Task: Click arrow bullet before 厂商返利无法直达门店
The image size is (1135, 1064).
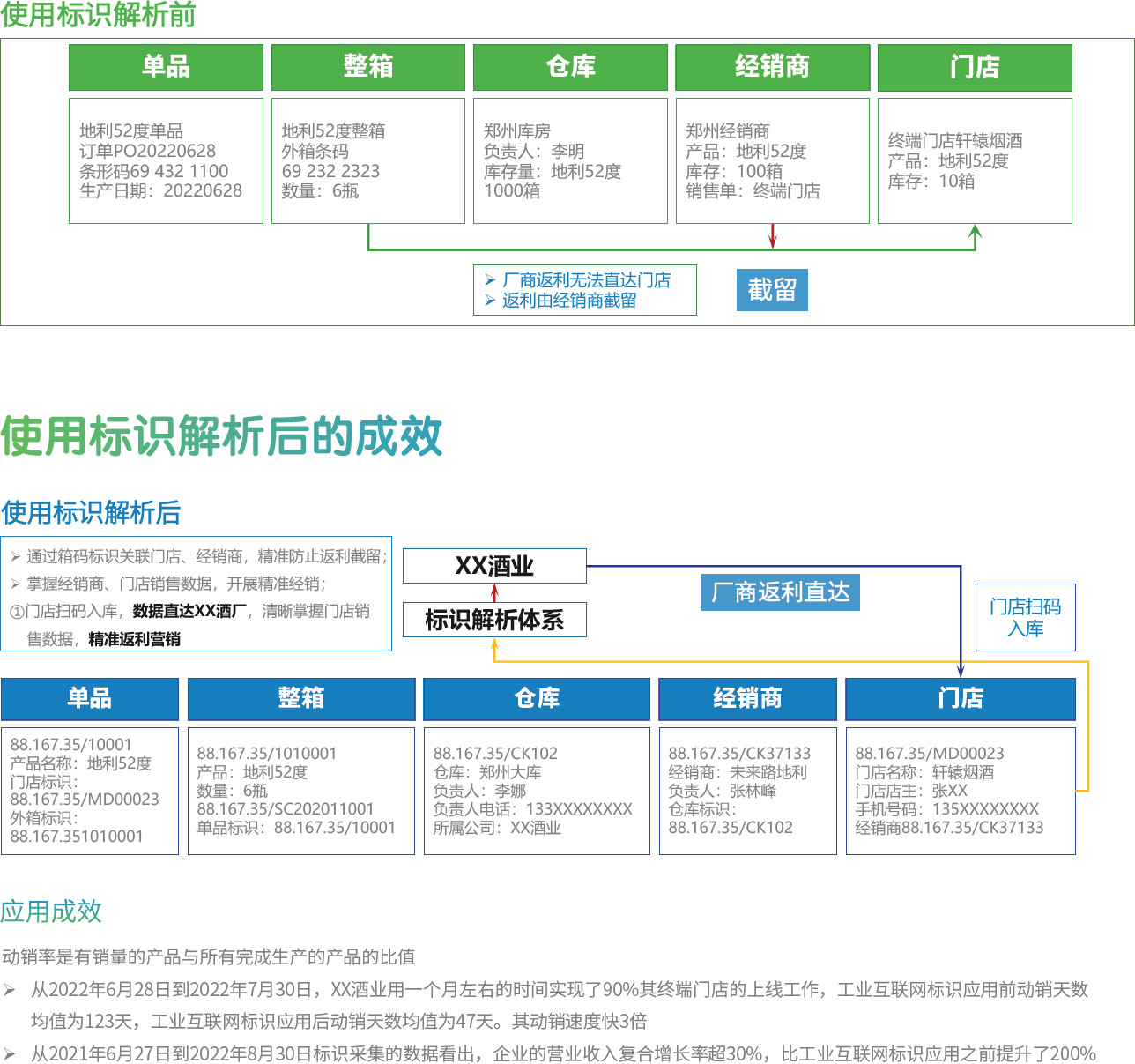Action: coord(490,279)
